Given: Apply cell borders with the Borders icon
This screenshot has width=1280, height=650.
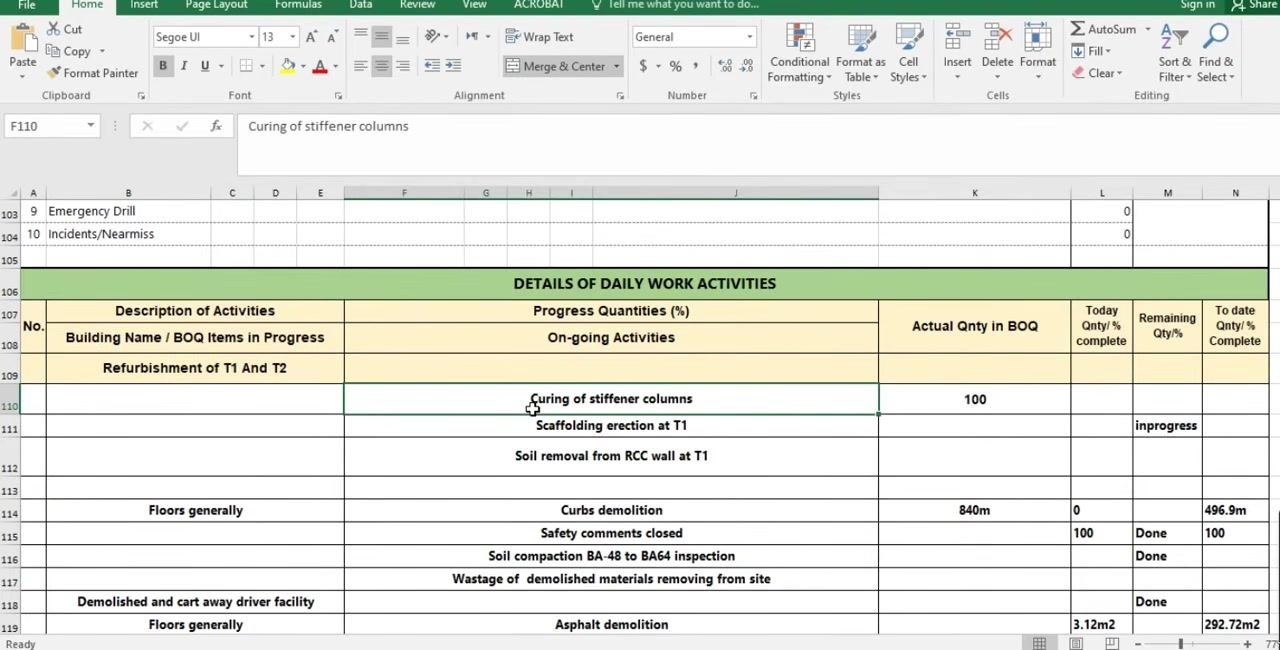Looking at the screenshot, I should (246, 66).
